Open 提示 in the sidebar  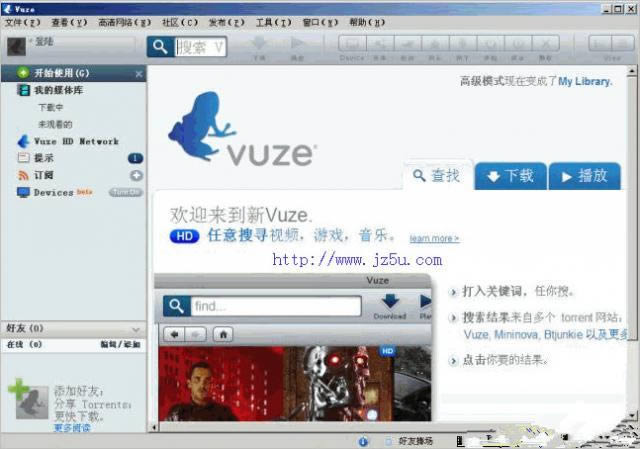[x=44, y=158]
